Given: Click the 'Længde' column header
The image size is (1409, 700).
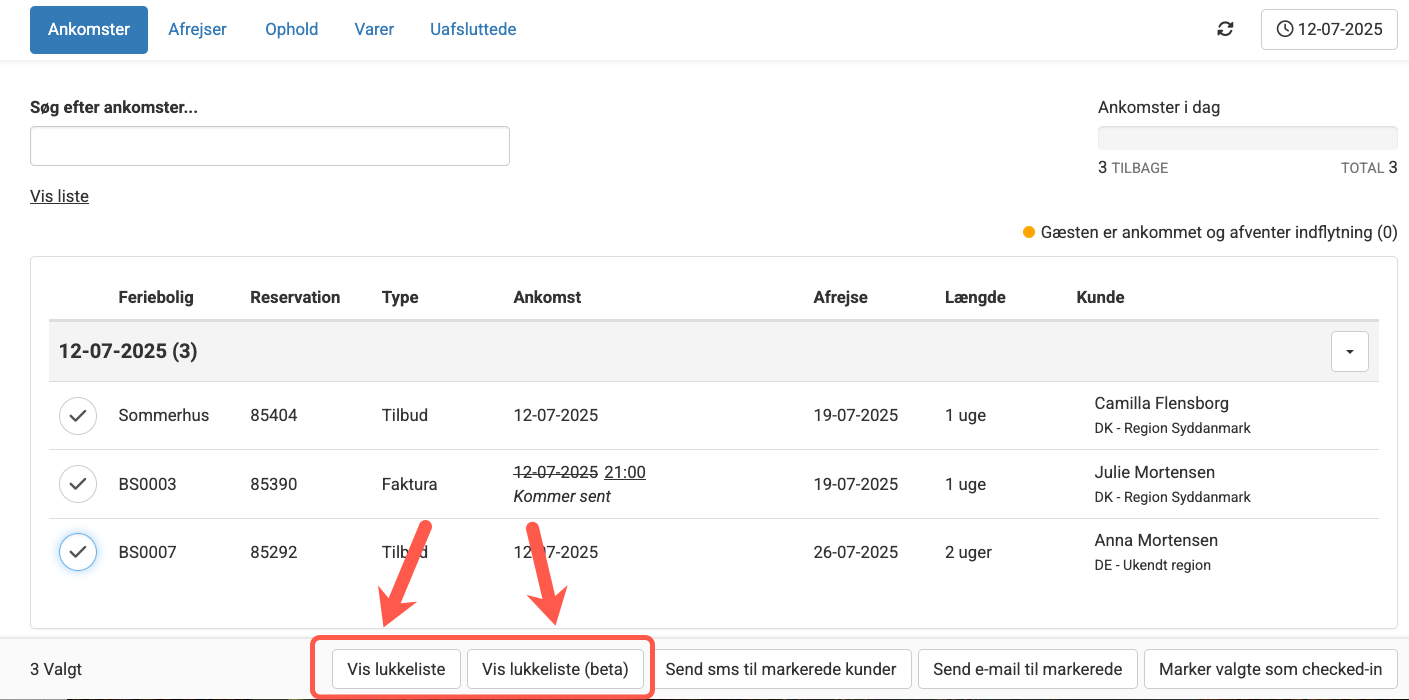Looking at the screenshot, I should point(975,297).
